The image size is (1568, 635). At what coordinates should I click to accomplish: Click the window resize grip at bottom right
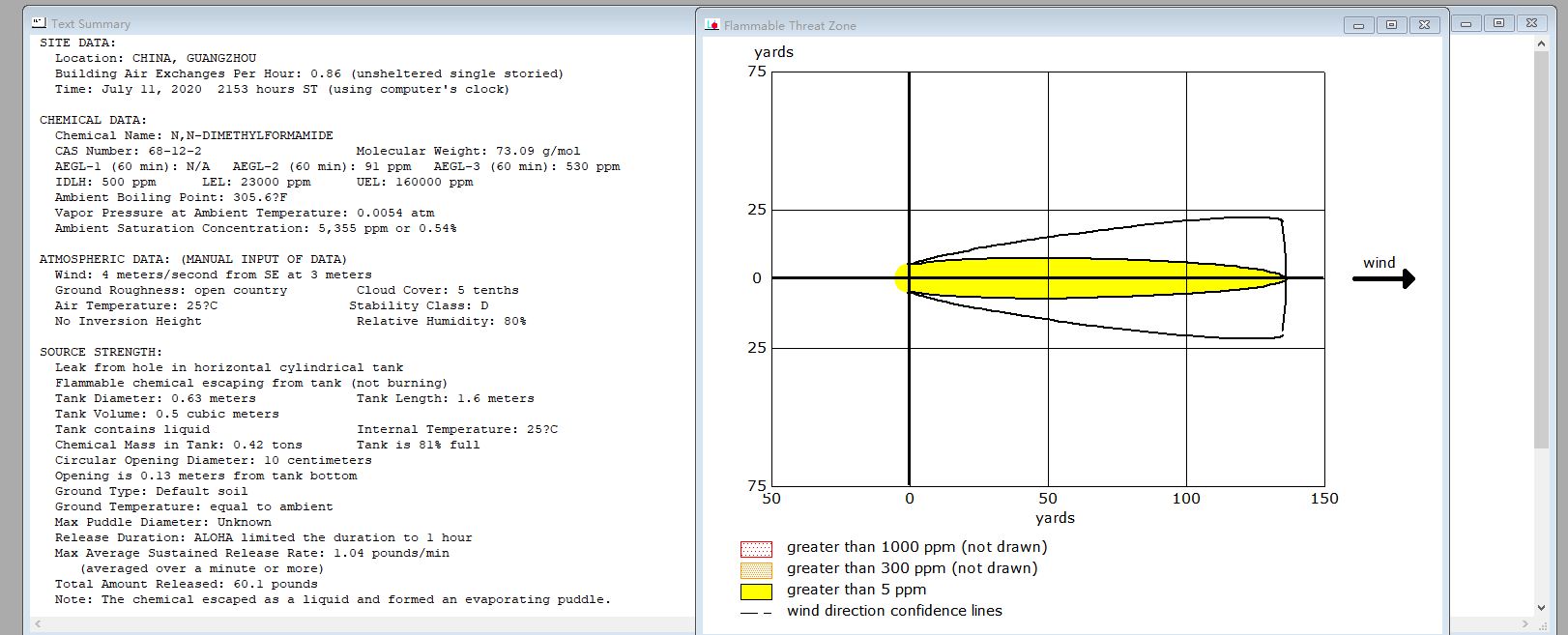tap(1542, 625)
